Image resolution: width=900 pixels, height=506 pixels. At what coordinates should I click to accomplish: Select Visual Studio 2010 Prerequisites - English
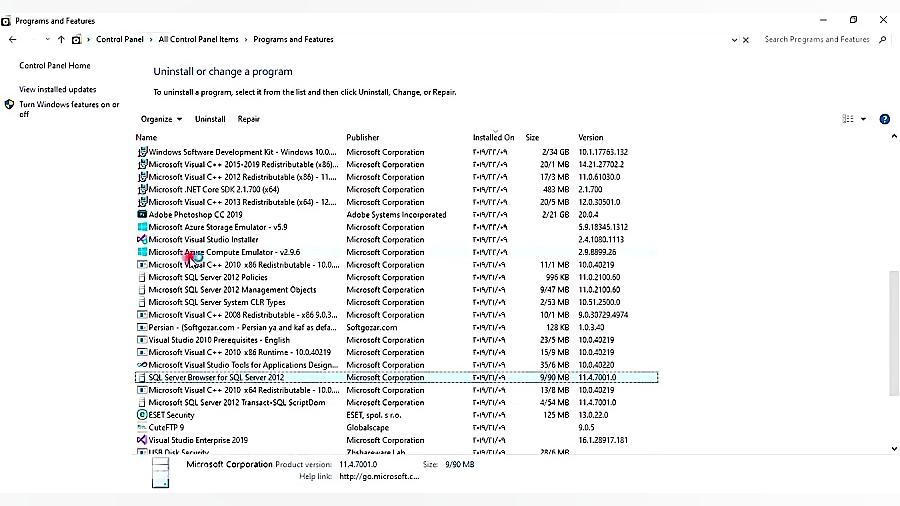tap(396, 340)
